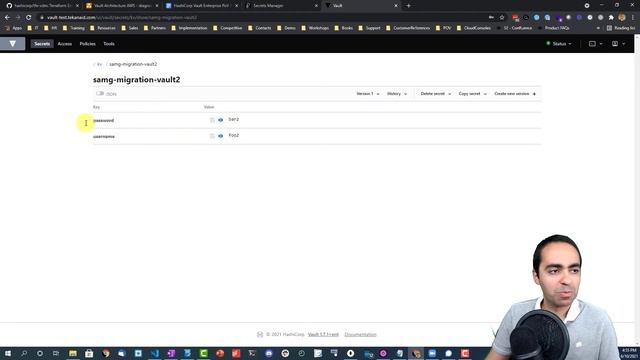
Task: Open the Apps bookmarks shortcut
Action: coord(14,28)
